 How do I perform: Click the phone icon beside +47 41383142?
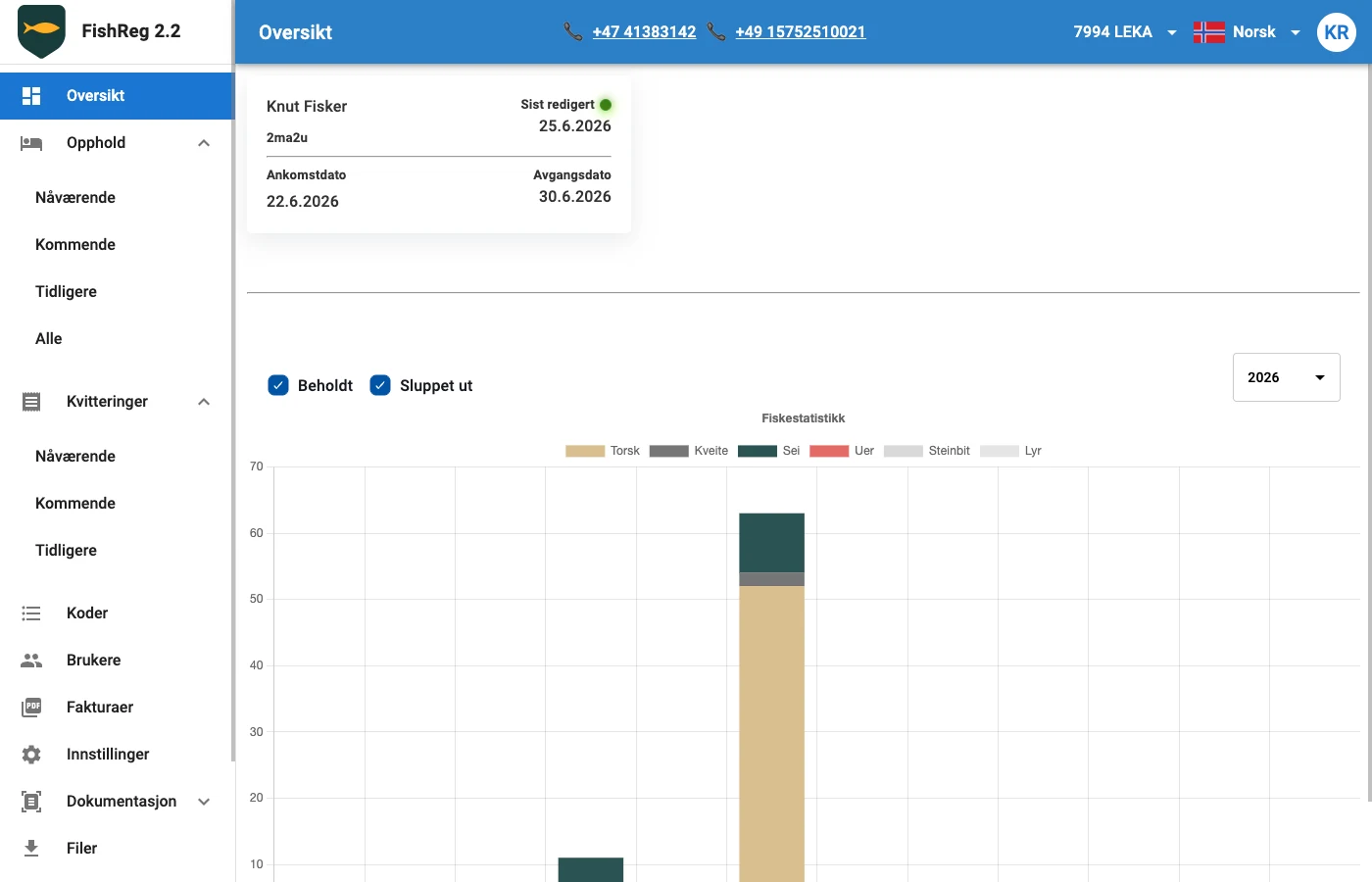coord(573,32)
